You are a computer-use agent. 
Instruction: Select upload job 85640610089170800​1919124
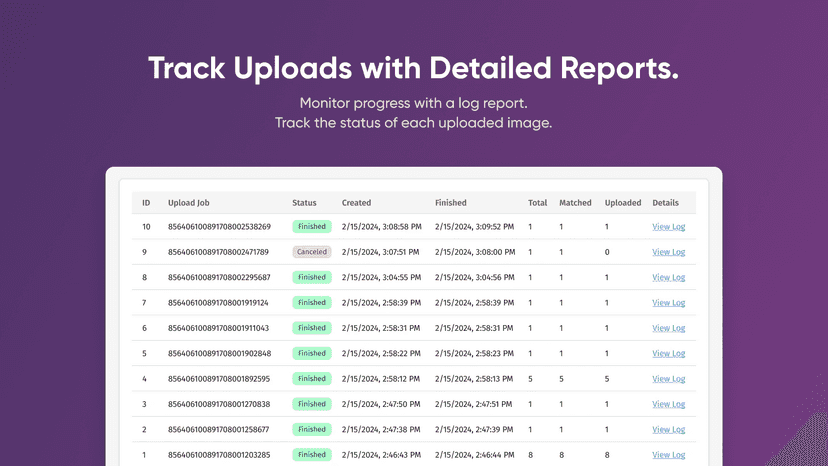tap(218, 303)
